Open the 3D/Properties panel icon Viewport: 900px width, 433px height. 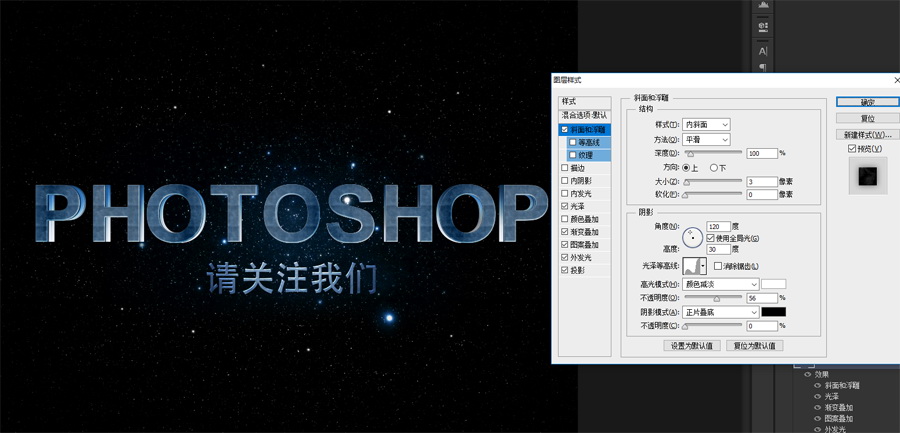coord(762,26)
